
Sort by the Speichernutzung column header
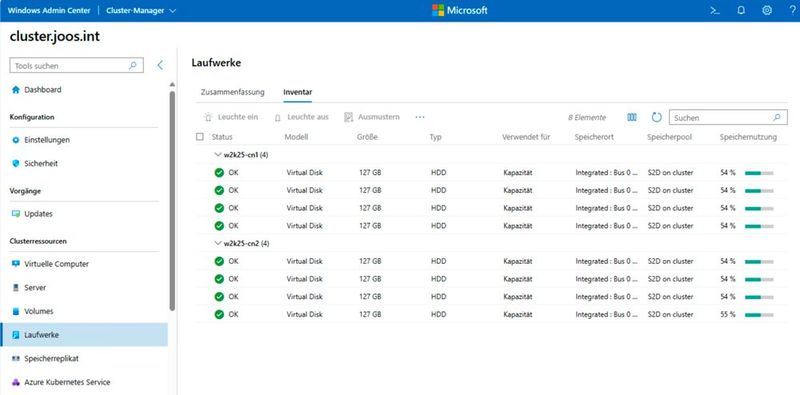748,137
